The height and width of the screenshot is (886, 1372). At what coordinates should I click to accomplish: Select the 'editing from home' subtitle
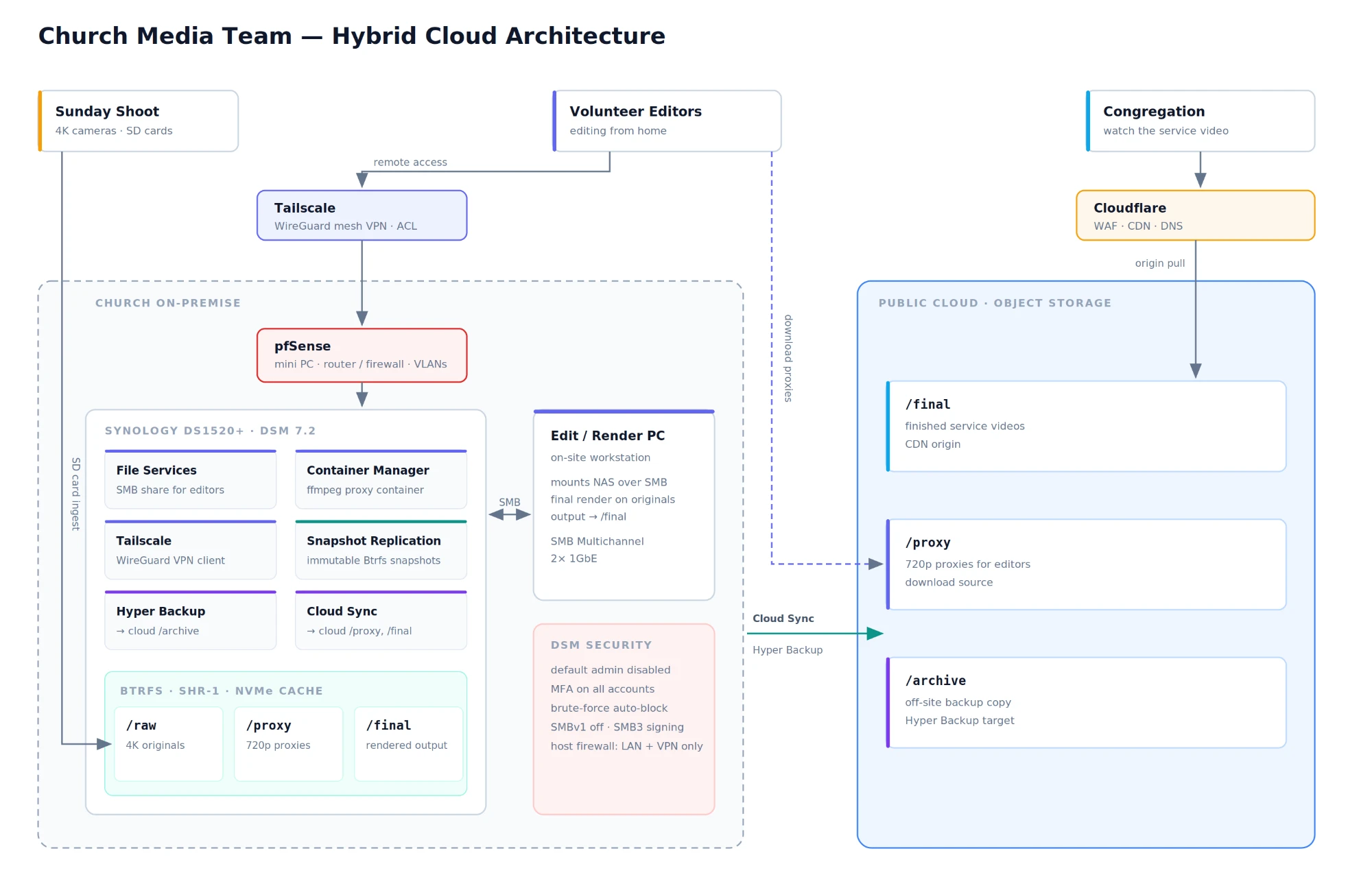[617, 131]
